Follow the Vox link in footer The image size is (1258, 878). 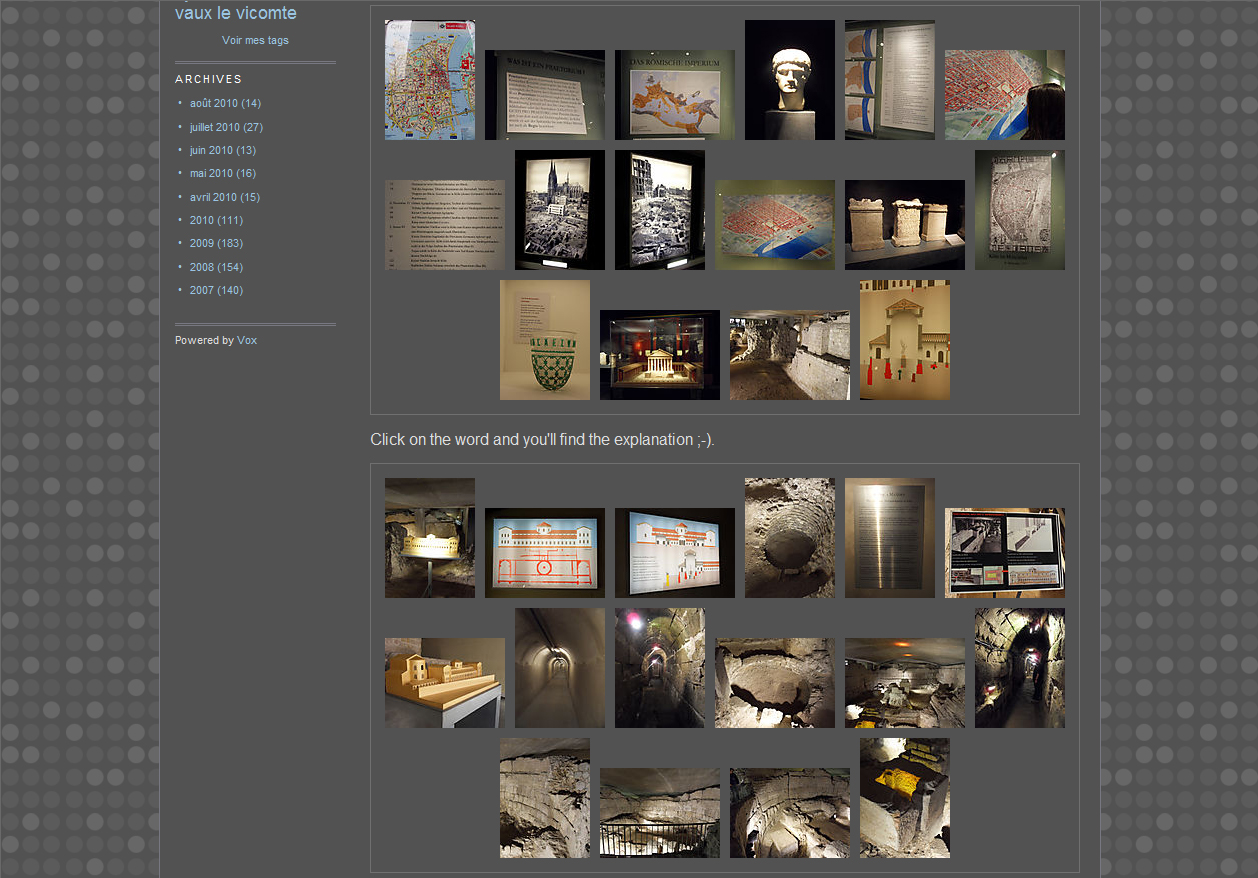pyautogui.click(x=247, y=341)
